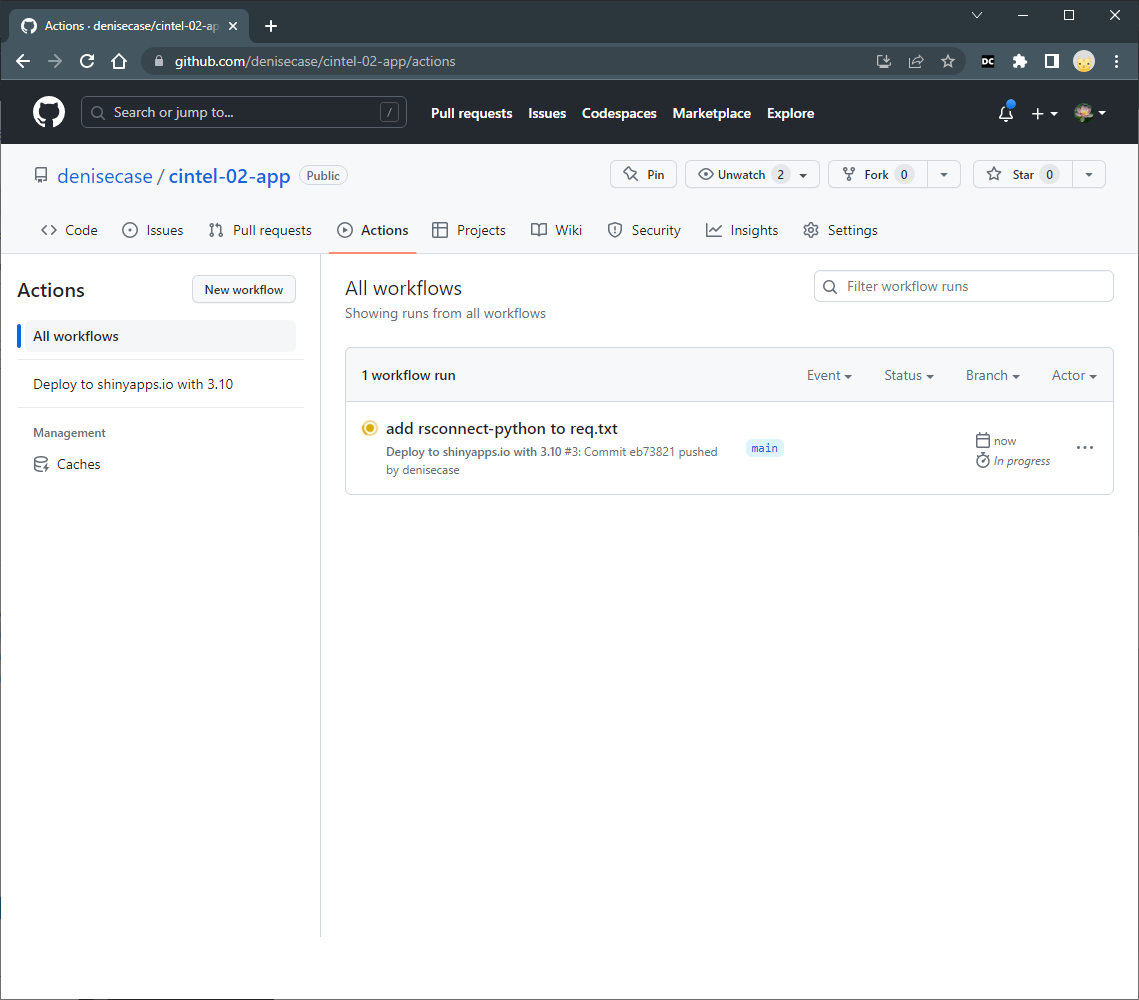Viewport: 1139px width, 1000px height.
Task: Click the in-progress yellow status icon
Action: tap(370, 428)
